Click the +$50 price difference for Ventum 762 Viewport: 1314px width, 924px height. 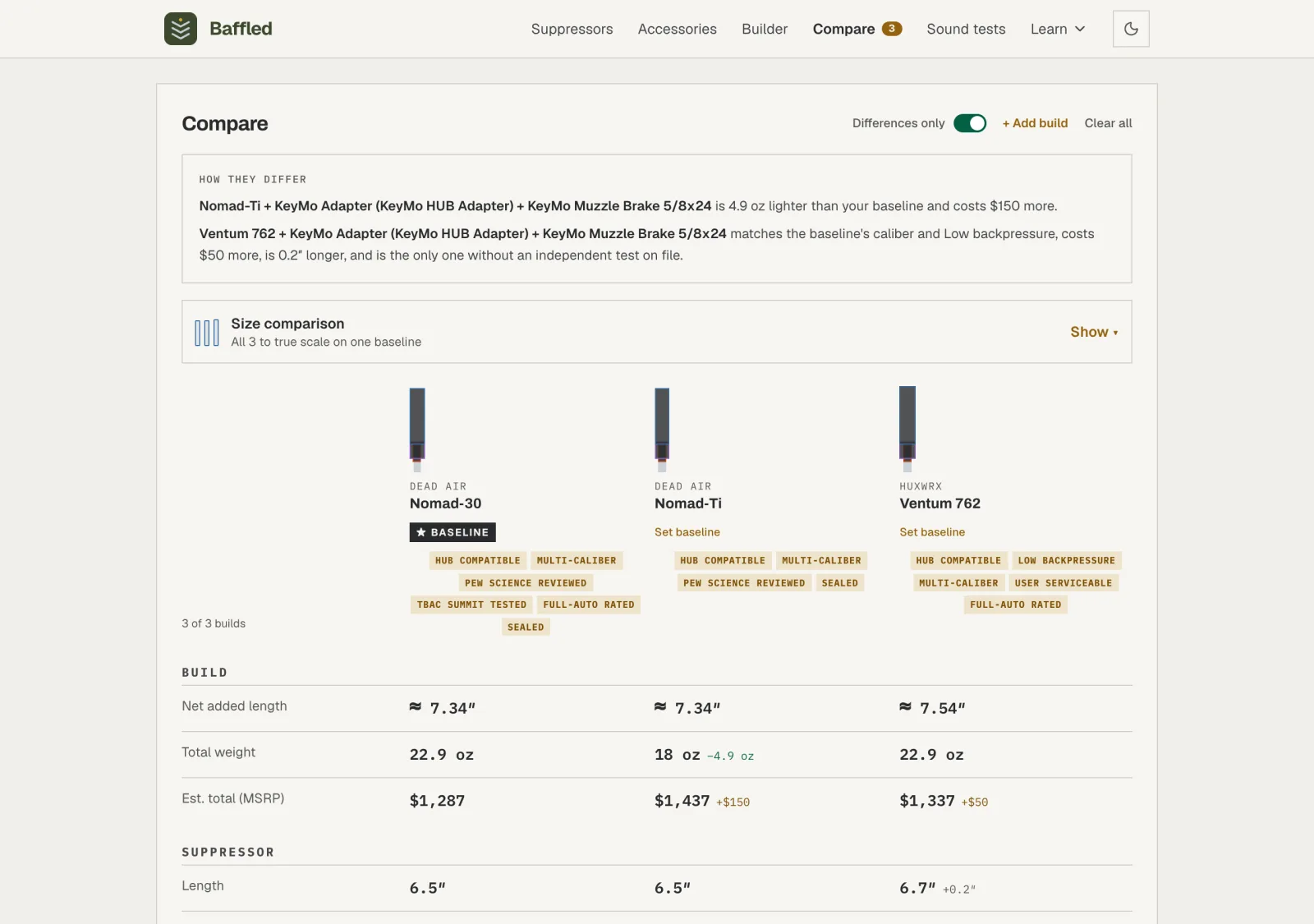(975, 802)
